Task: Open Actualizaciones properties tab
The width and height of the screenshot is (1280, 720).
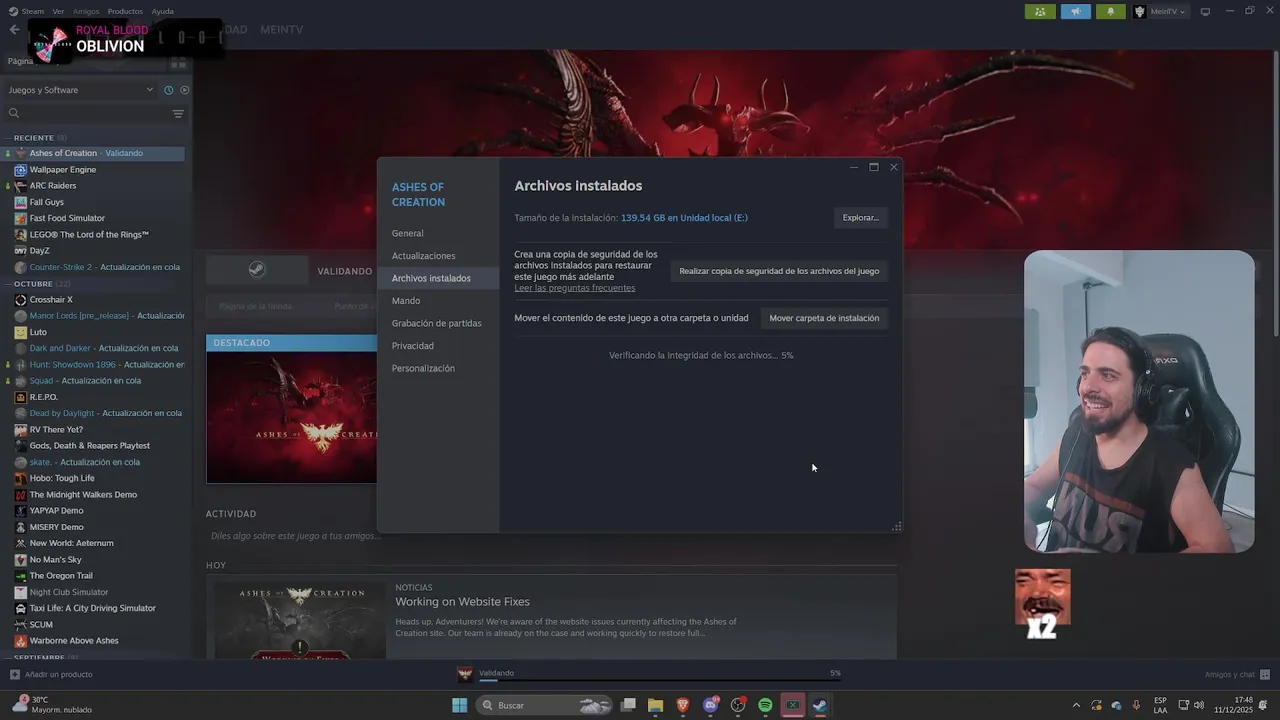Action: pos(423,256)
